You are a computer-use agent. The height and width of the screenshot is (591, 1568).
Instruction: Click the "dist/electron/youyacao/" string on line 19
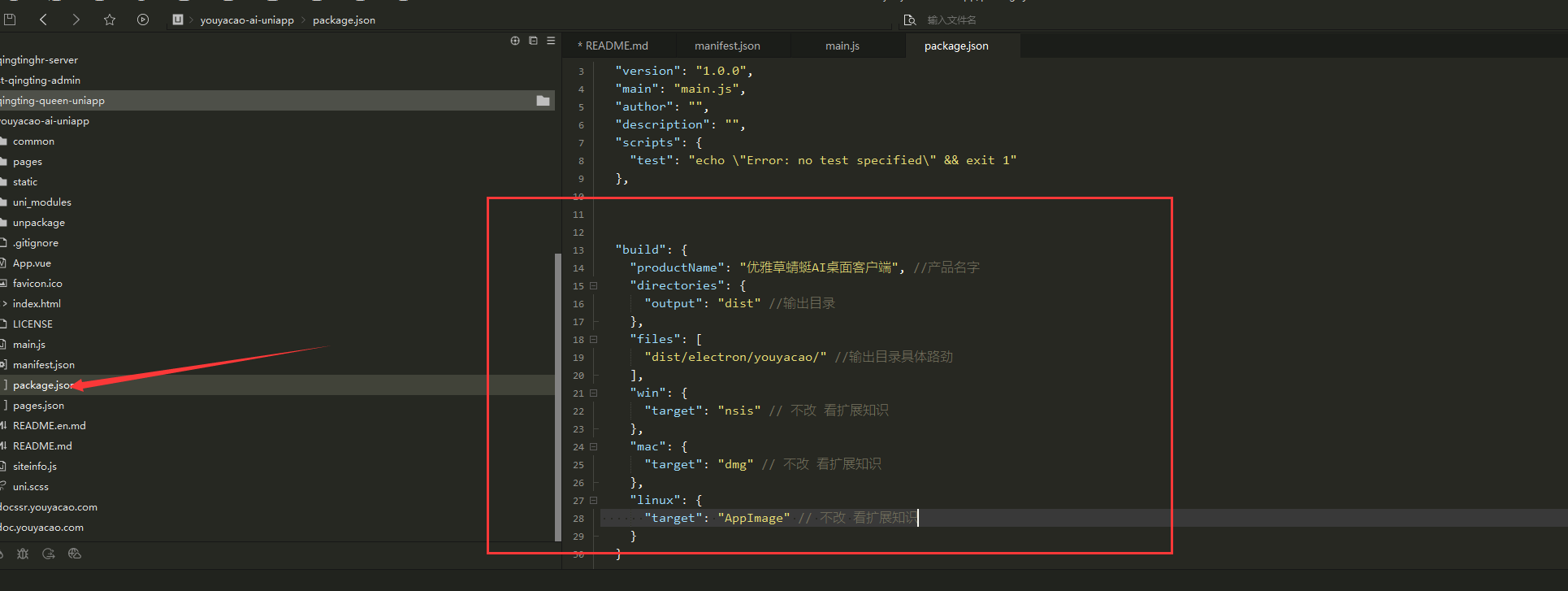(x=736, y=357)
